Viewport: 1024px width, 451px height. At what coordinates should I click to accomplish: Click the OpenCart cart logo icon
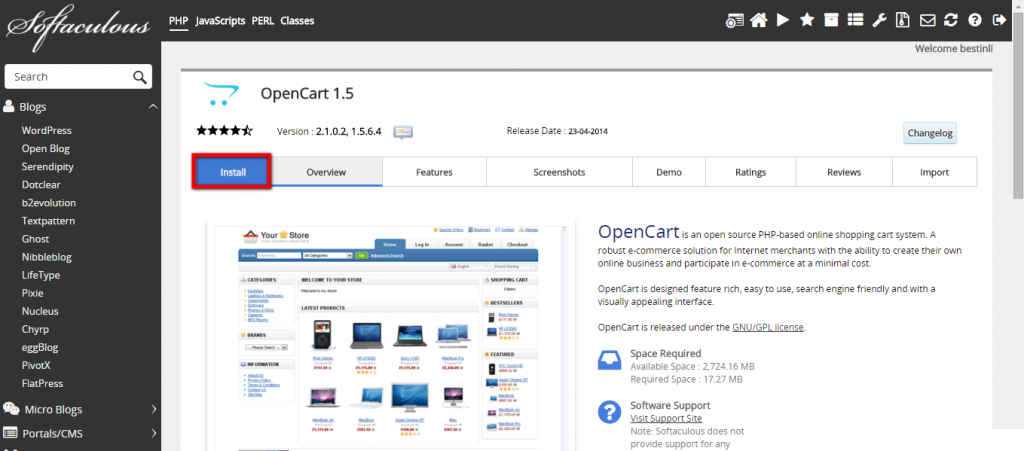pyautogui.click(x=221, y=94)
